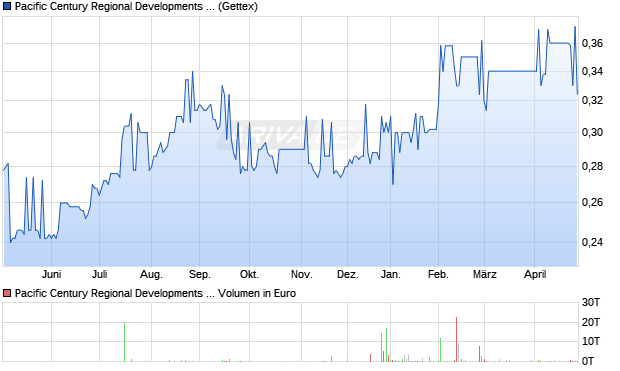Click the red legend square for volume chart

point(7,293)
